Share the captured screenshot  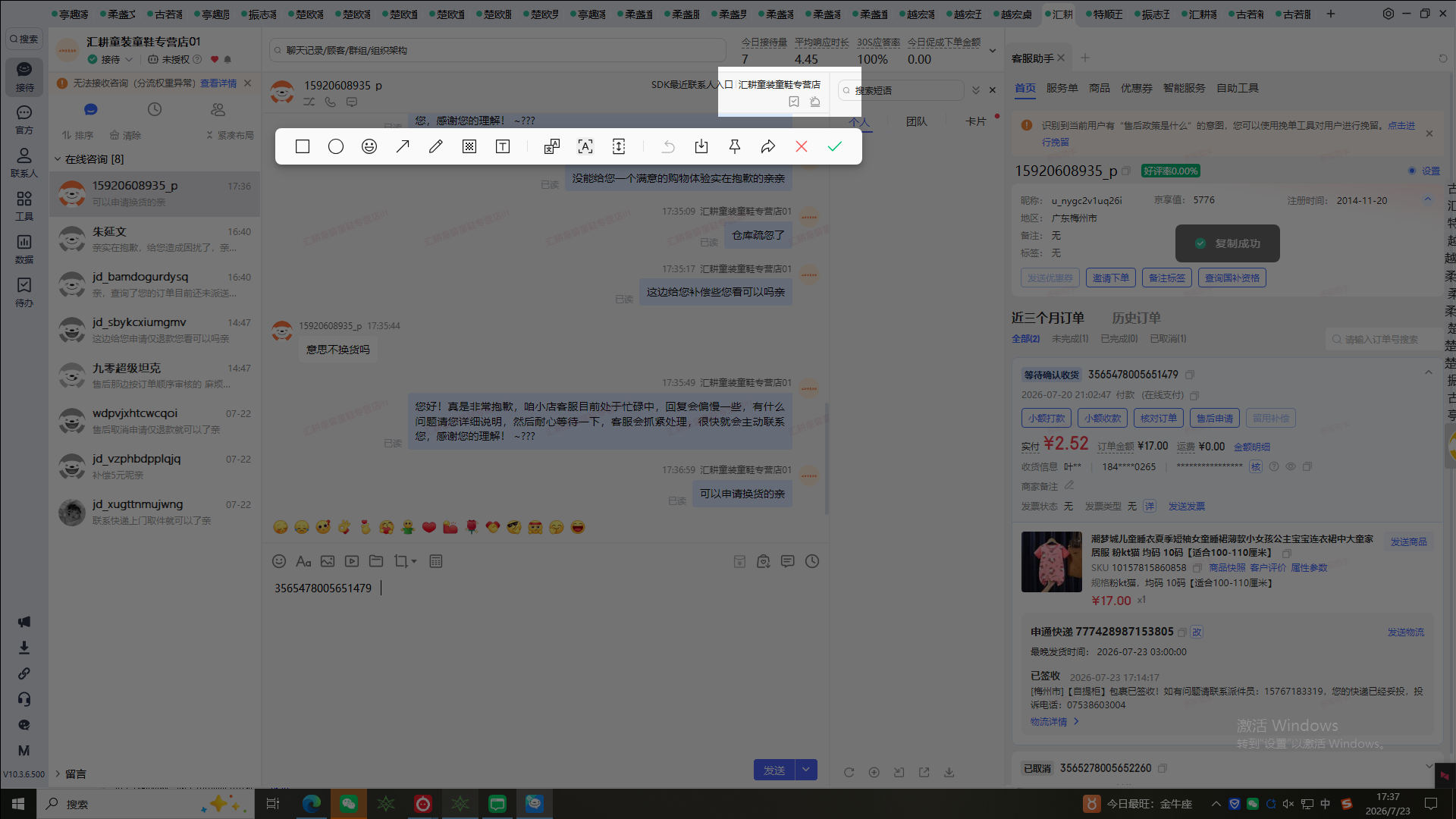(768, 146)
